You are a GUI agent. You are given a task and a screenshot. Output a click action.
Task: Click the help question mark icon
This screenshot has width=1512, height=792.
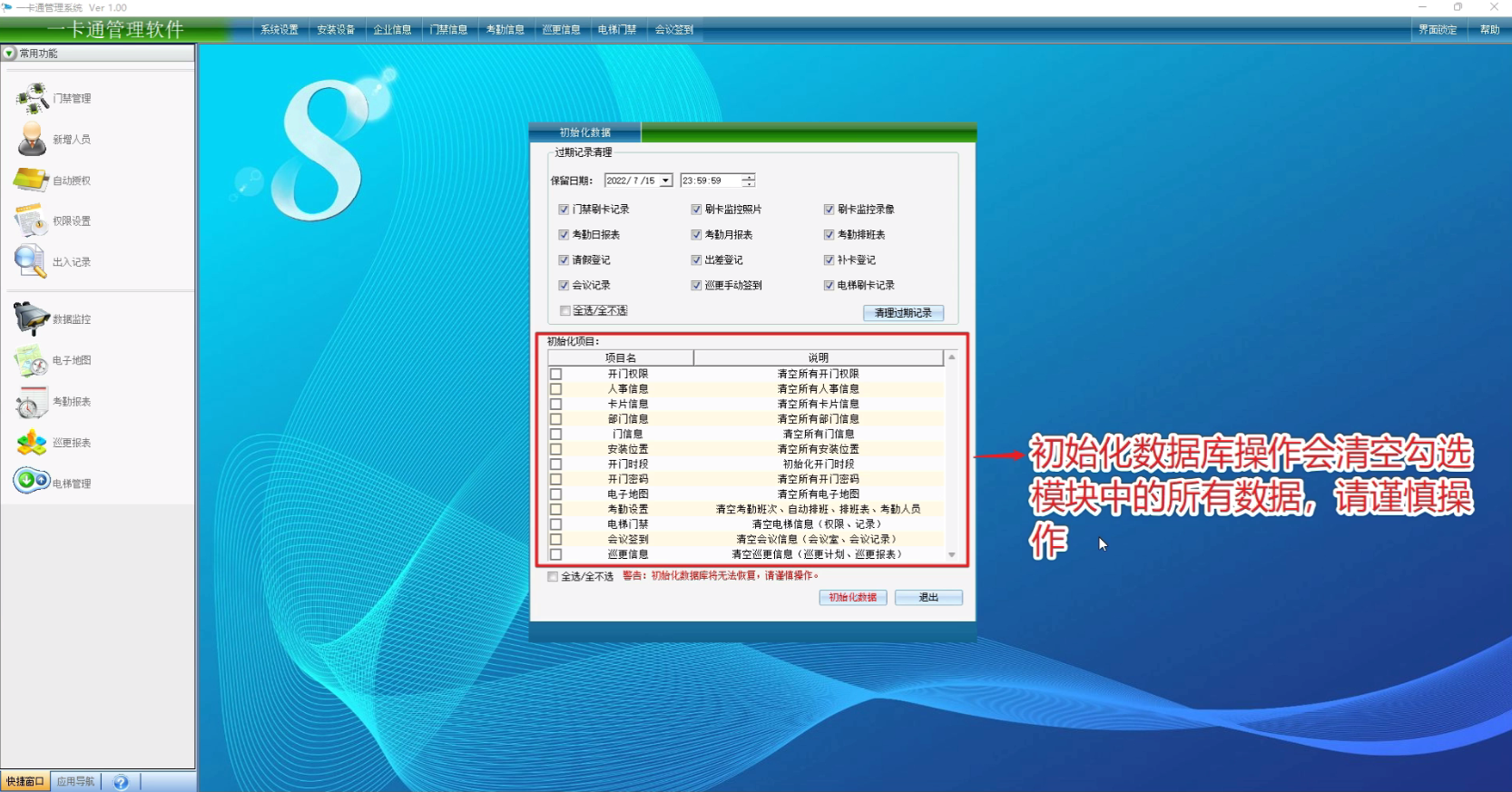[121, 782]
